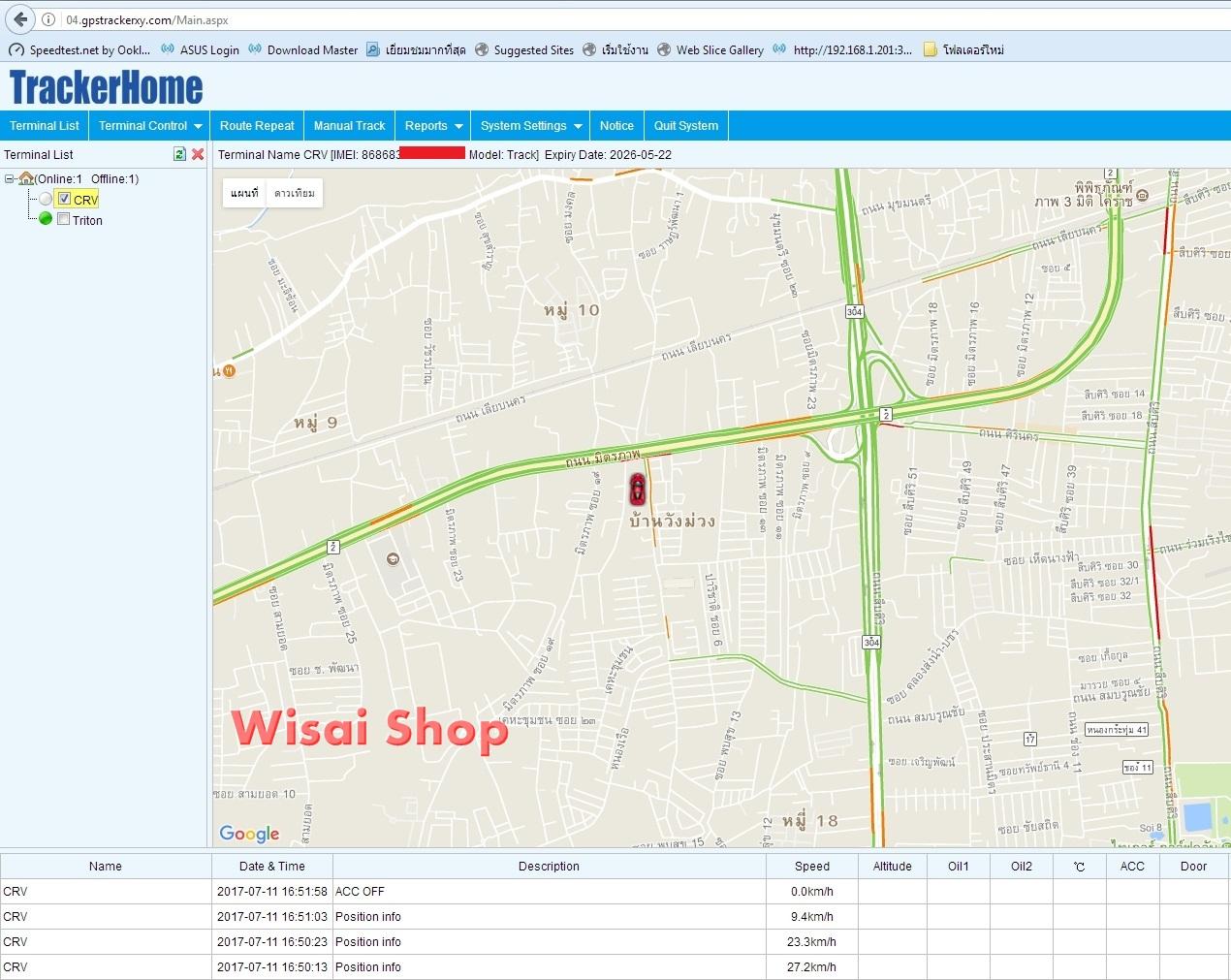Click the Description column header
This screenshot has height=980, width=1231.
click(x=549, y=867)
